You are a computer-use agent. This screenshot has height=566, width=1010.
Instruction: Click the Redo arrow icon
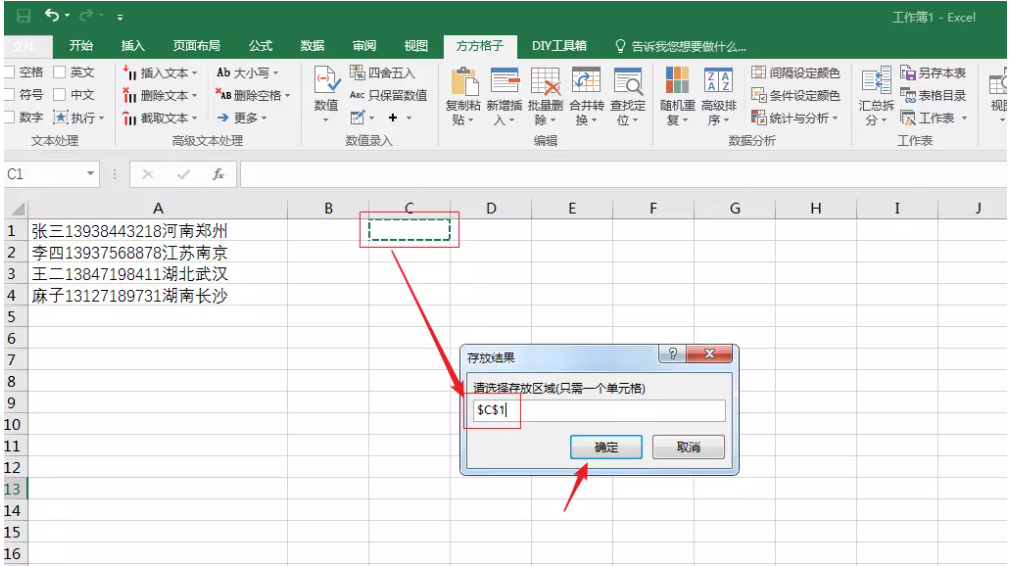tap(86, 15)
